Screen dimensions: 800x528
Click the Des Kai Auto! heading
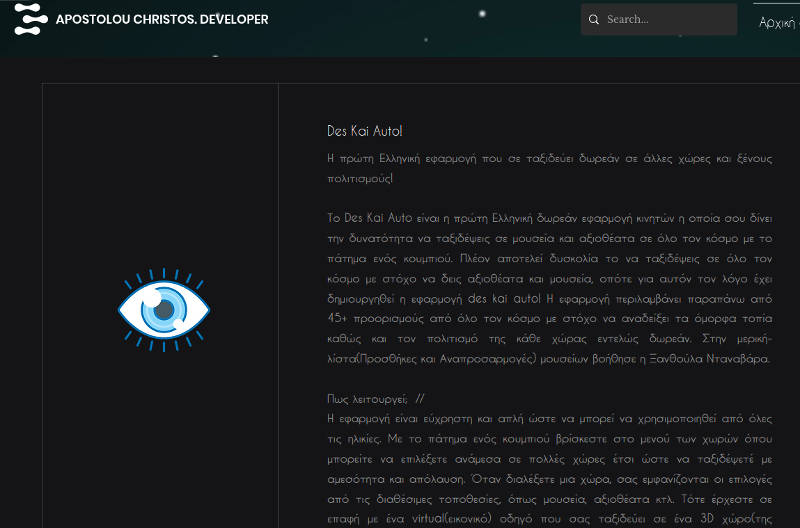tap(365, 131)
